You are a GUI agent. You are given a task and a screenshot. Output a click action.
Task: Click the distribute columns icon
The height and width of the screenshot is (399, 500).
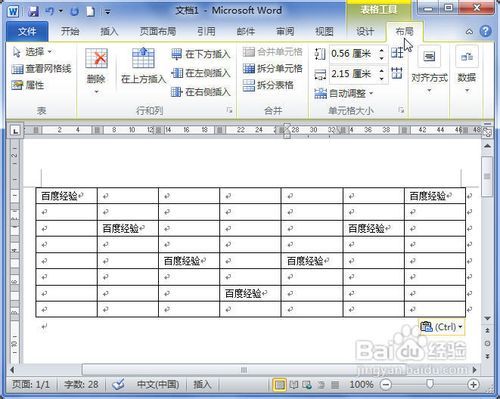pos(397,73)
